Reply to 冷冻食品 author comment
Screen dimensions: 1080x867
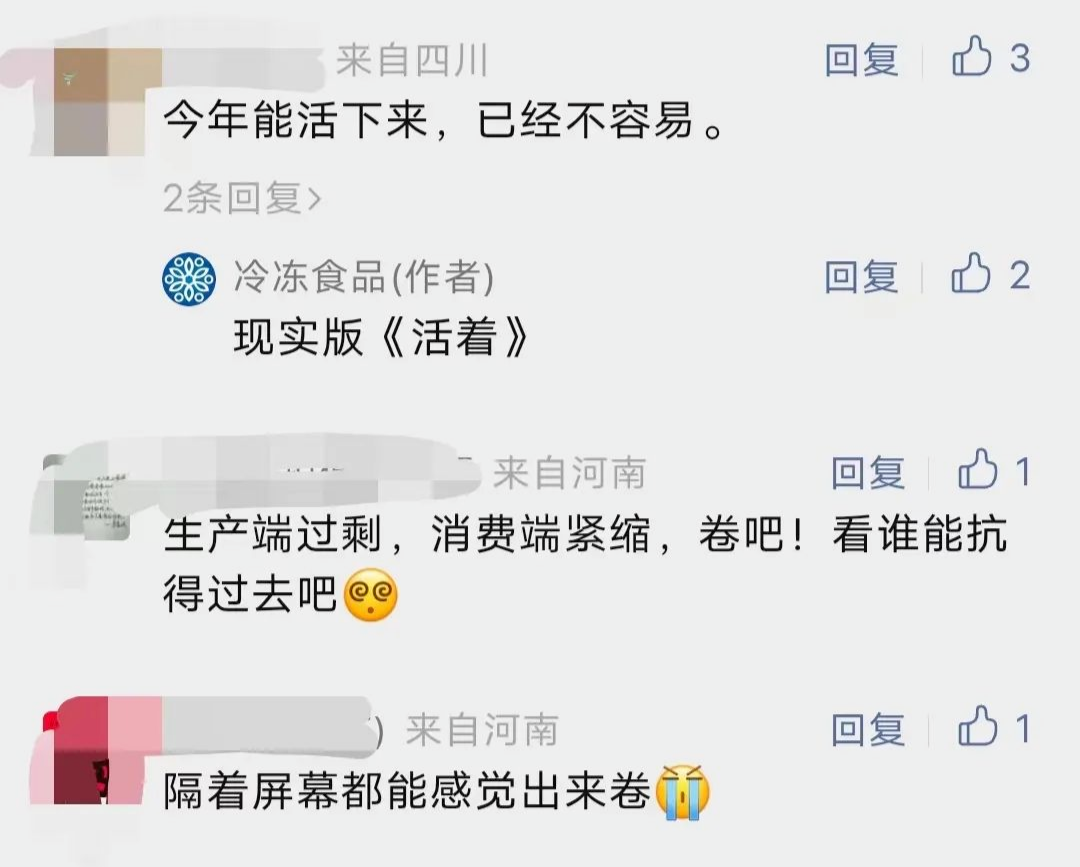862,276
